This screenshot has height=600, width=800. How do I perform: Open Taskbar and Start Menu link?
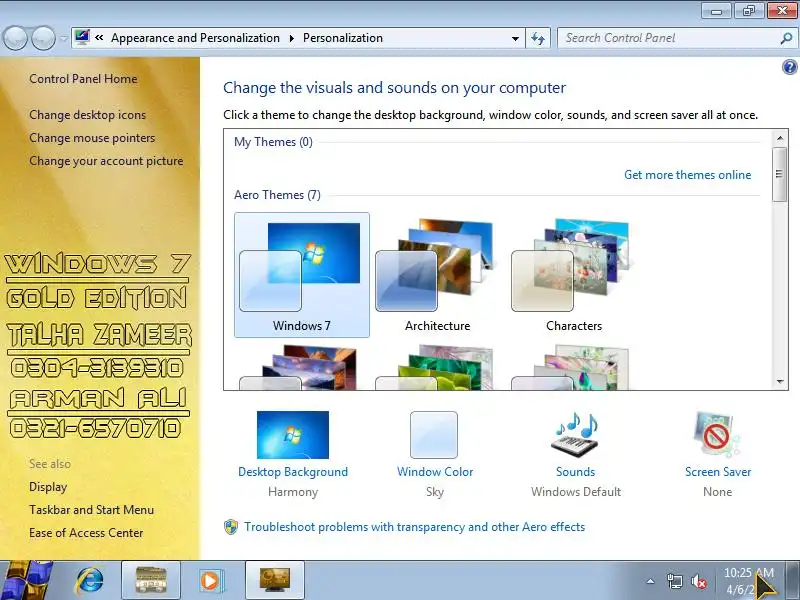(91, 510)
